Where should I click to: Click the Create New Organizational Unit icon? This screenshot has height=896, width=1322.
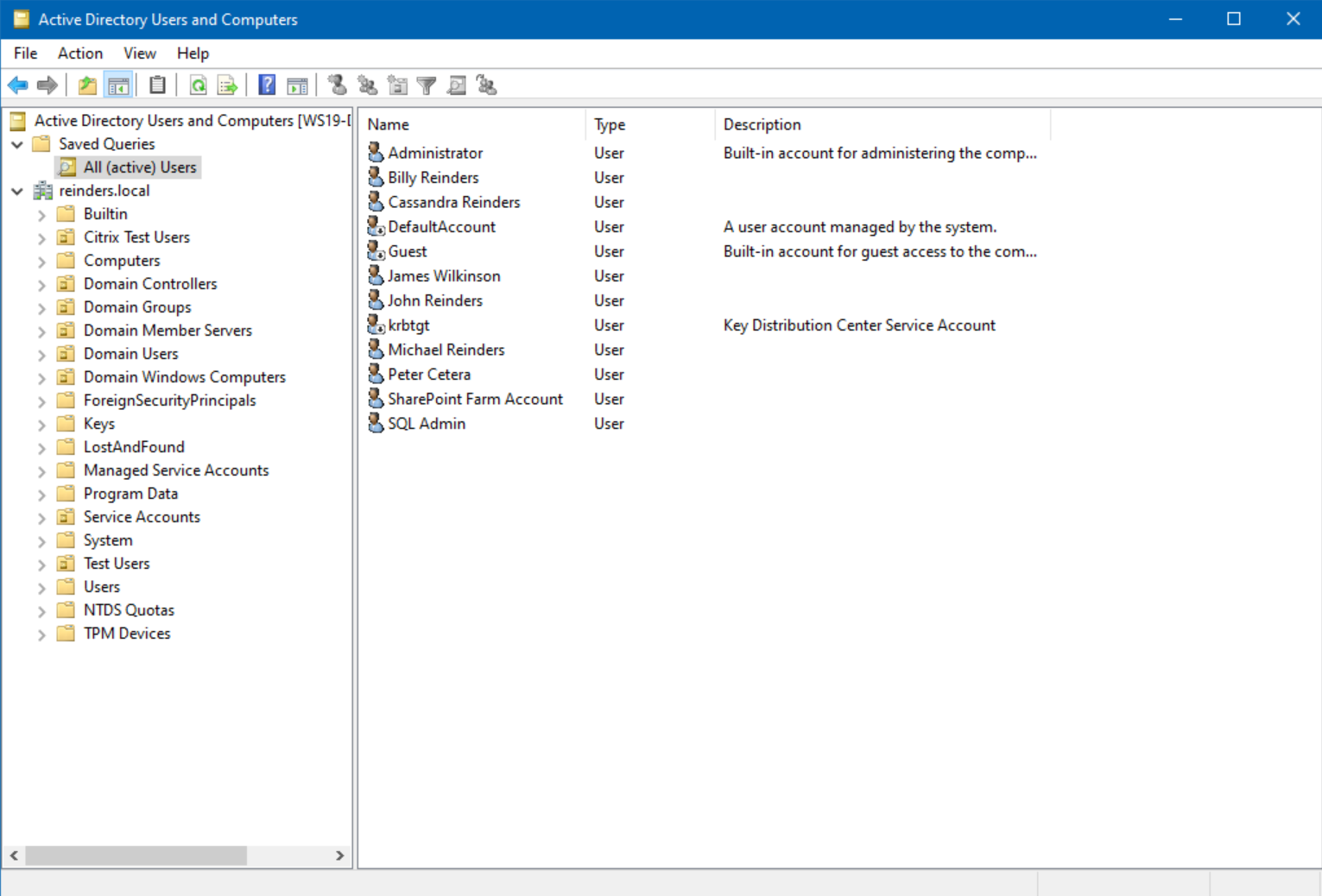coord(397,85)
